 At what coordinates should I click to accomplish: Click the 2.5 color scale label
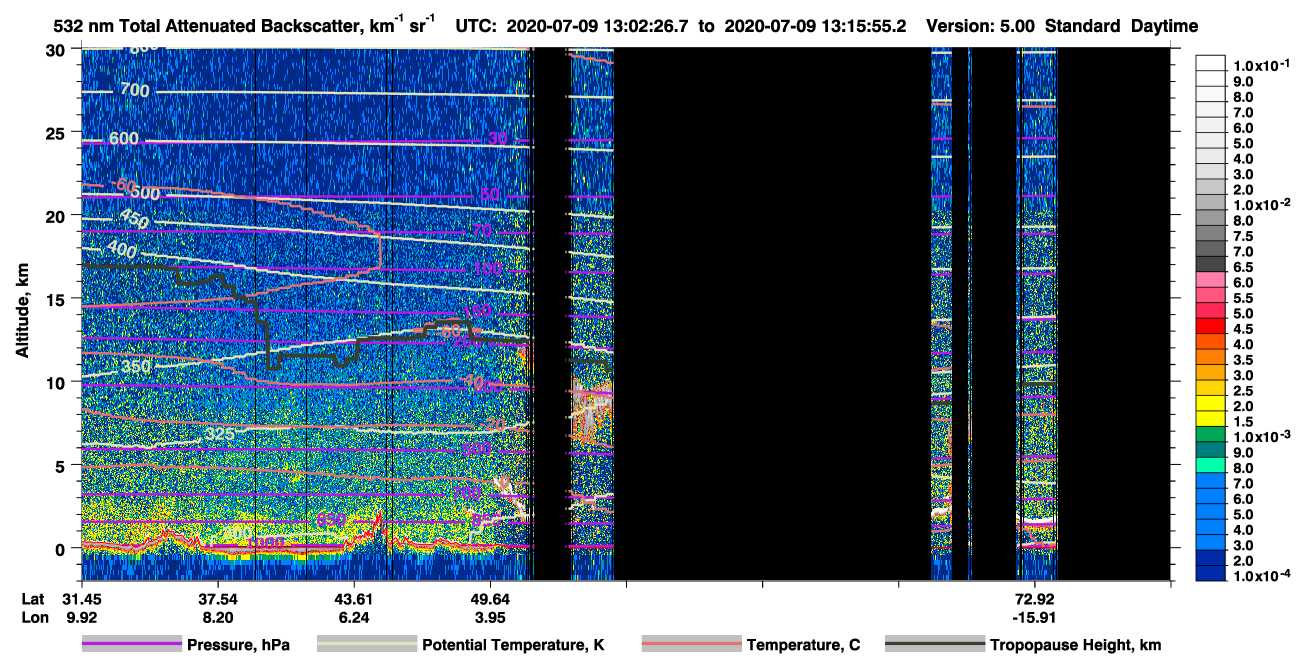pos(1243,391)
